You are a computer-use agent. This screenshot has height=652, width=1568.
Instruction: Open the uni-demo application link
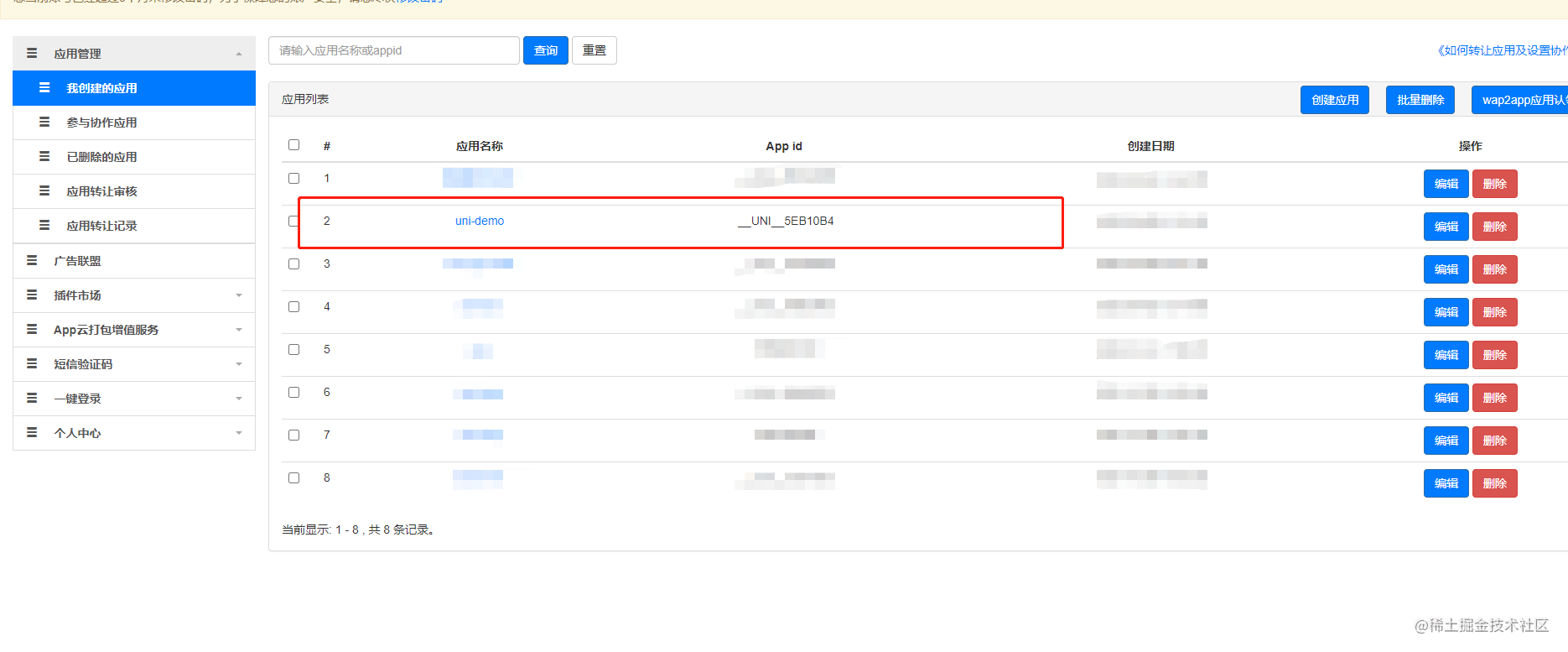tap(480, 221)
